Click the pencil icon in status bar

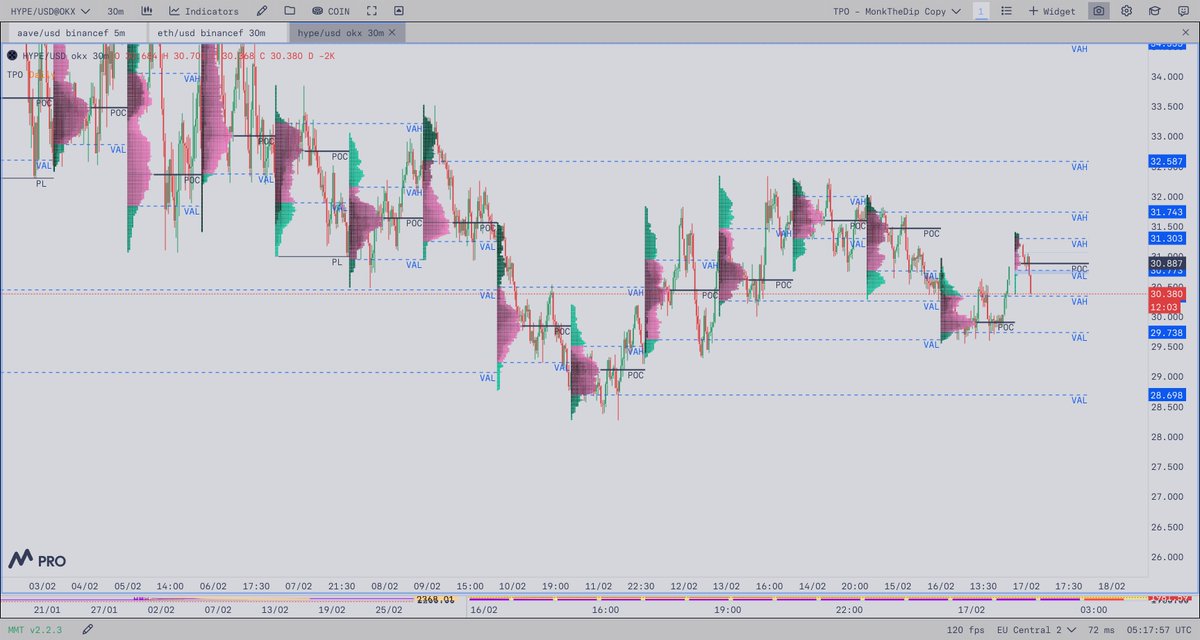click(88, 630)
